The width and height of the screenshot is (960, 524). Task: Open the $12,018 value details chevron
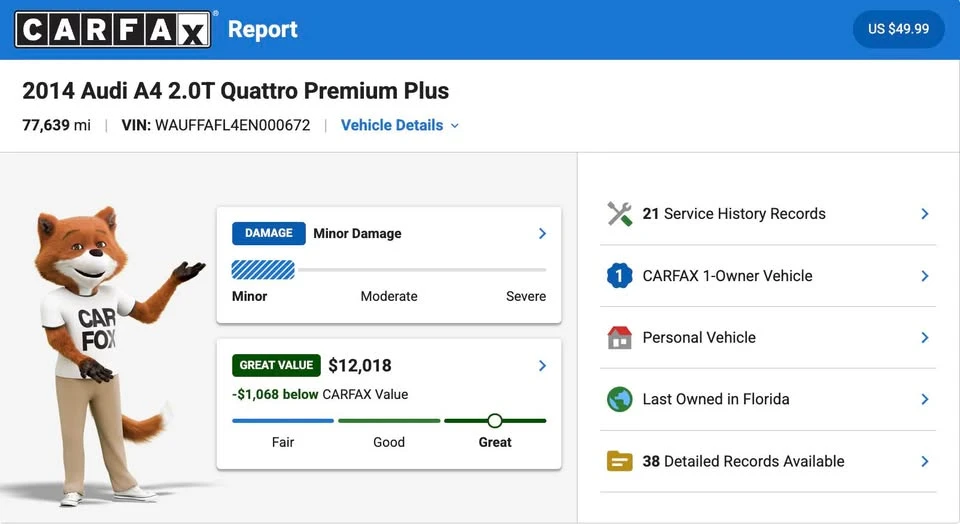coord(542,365)
